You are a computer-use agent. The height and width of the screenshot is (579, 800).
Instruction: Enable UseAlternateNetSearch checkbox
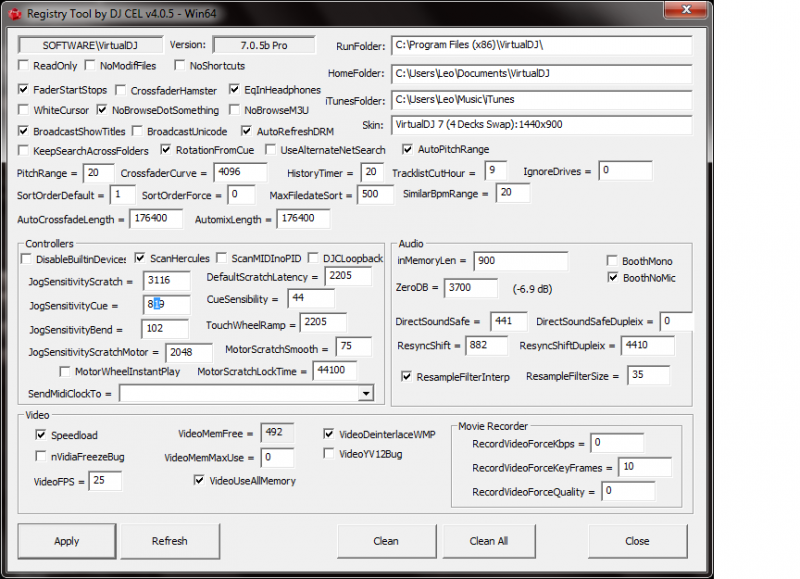270,149
